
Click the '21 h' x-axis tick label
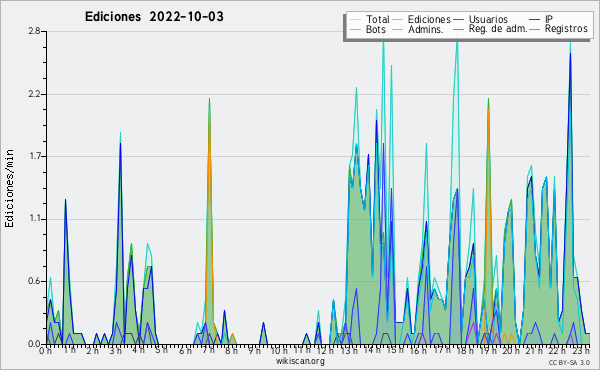click(534, 350)
